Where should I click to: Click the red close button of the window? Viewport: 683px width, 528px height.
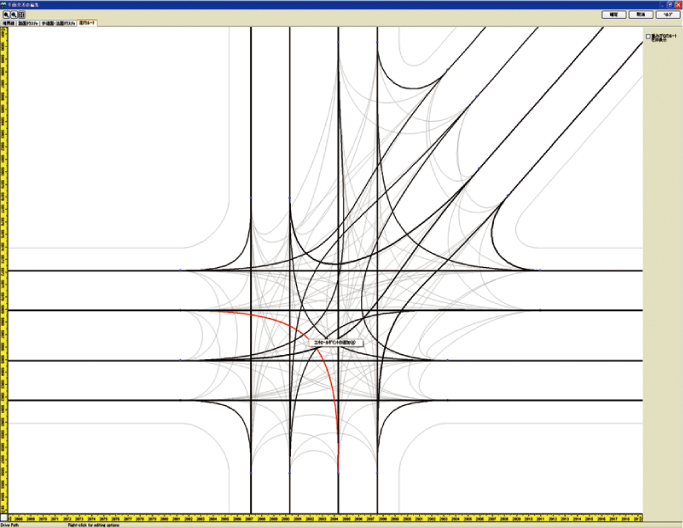(678, 4)
